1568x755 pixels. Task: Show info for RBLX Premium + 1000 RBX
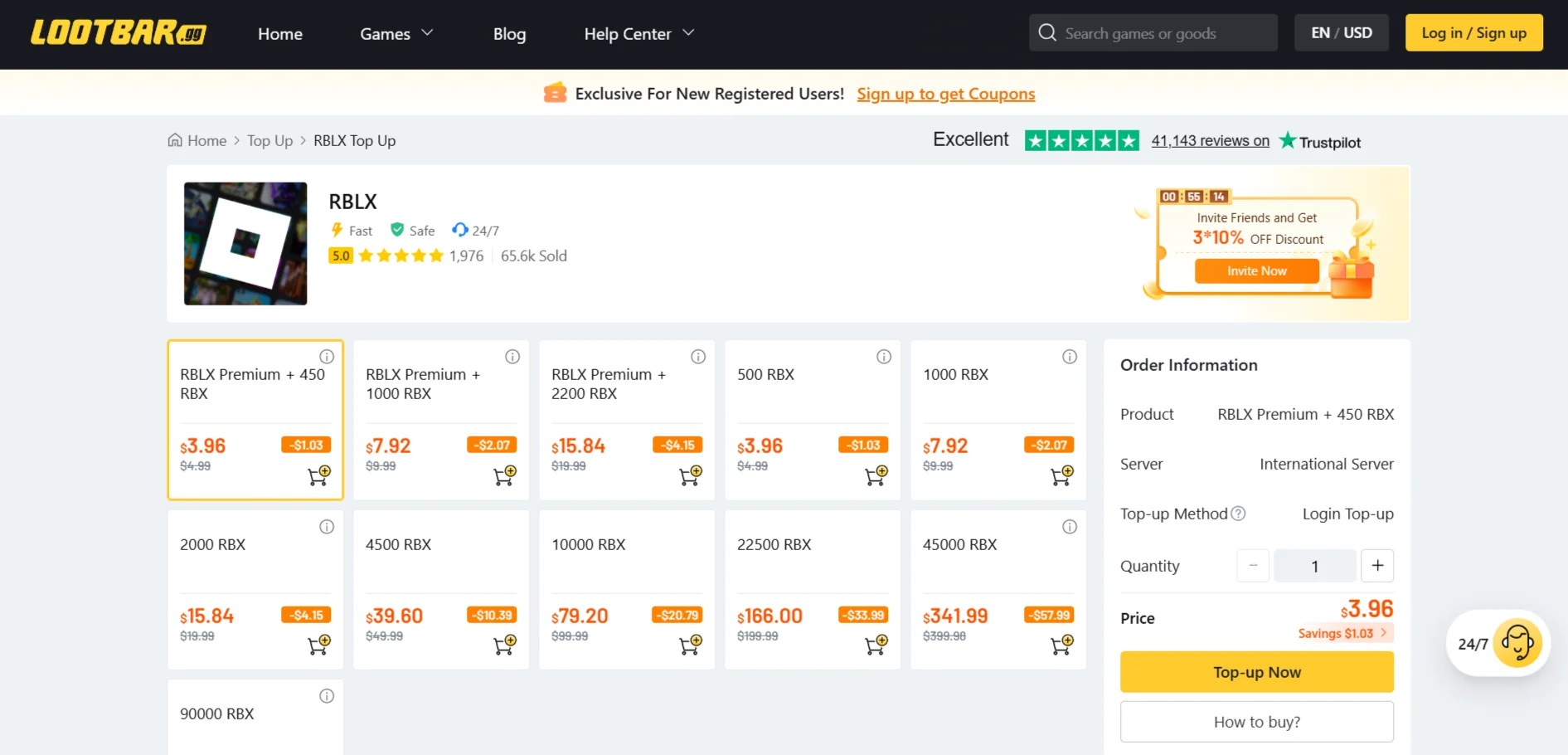512,357
